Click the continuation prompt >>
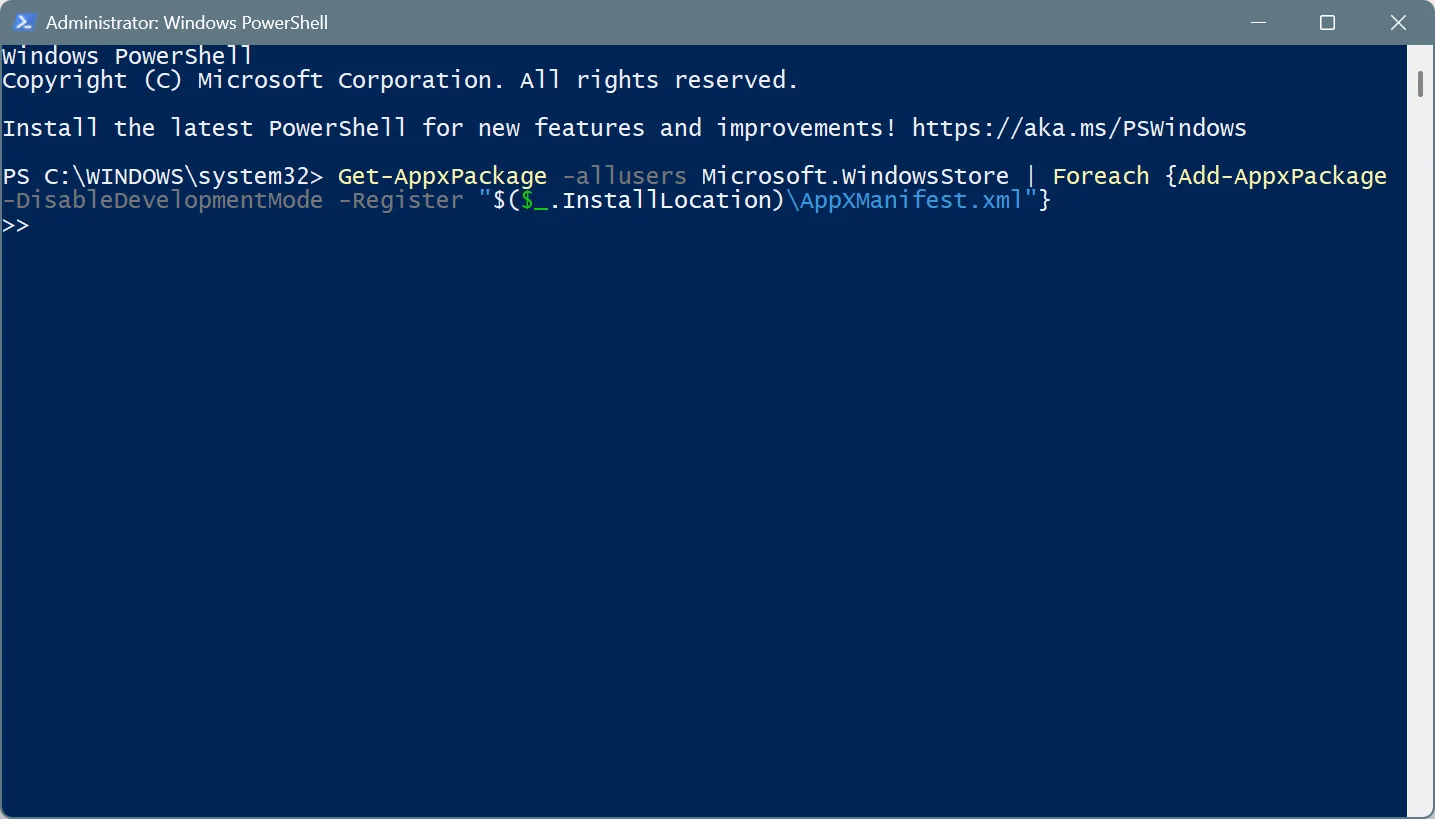 click(x=17, y=224)
